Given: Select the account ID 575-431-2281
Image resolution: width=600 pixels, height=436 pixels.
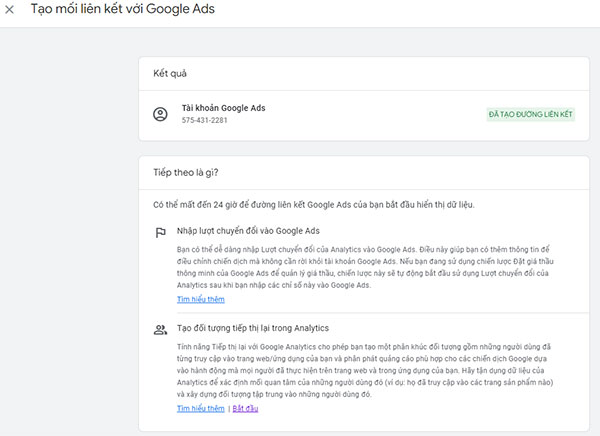Looking at the screenshot, I should click(204, 120).
